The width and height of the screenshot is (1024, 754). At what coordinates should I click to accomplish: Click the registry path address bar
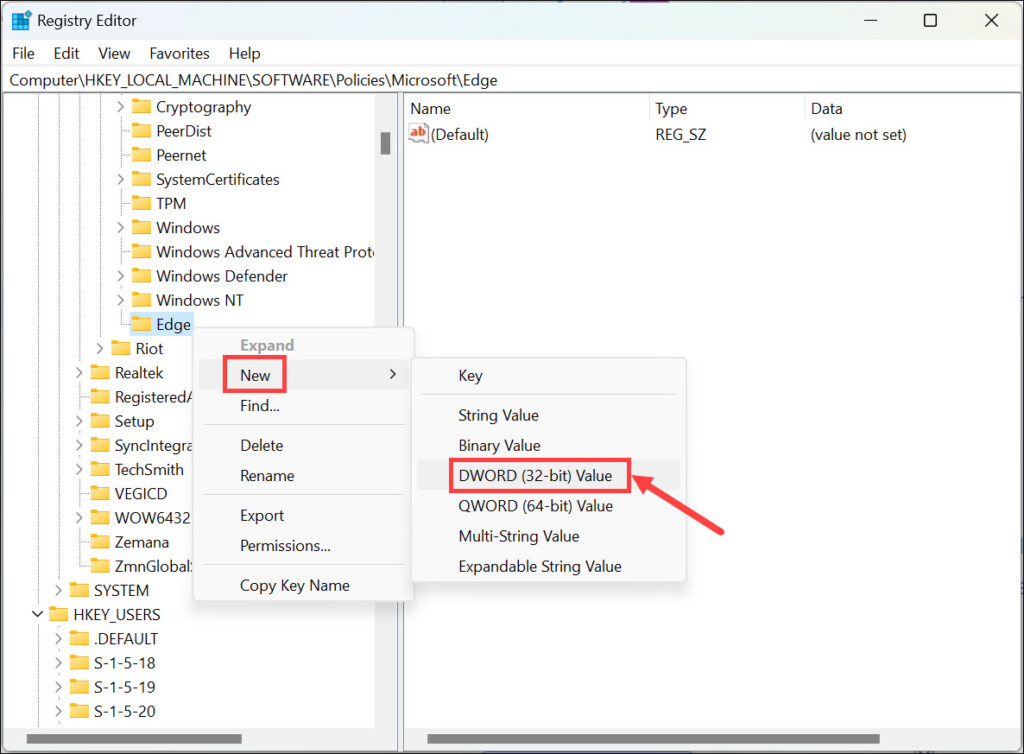pos(512,80)
